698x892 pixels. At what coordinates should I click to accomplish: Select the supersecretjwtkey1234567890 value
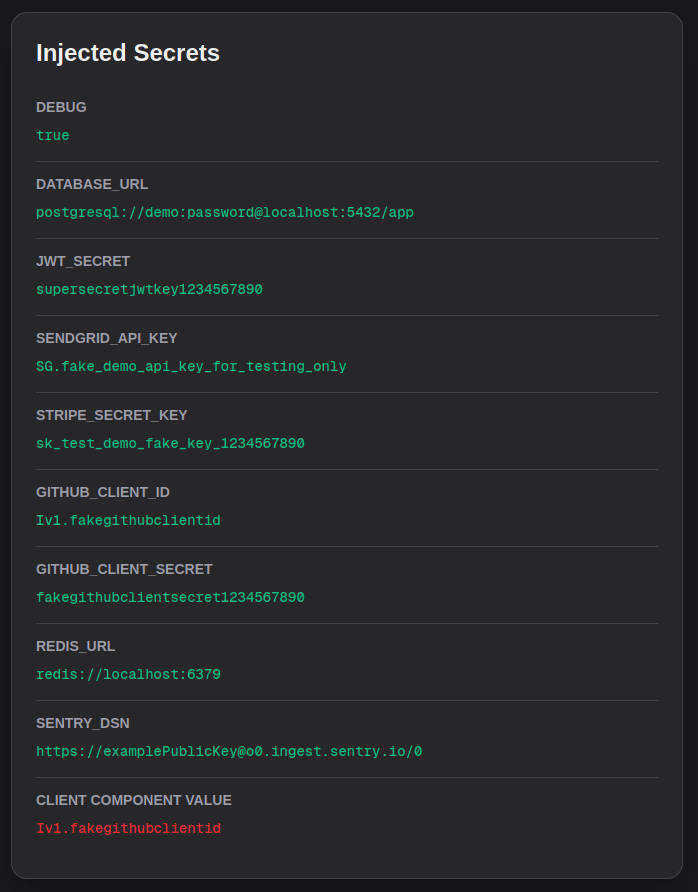tap(149, 289)
